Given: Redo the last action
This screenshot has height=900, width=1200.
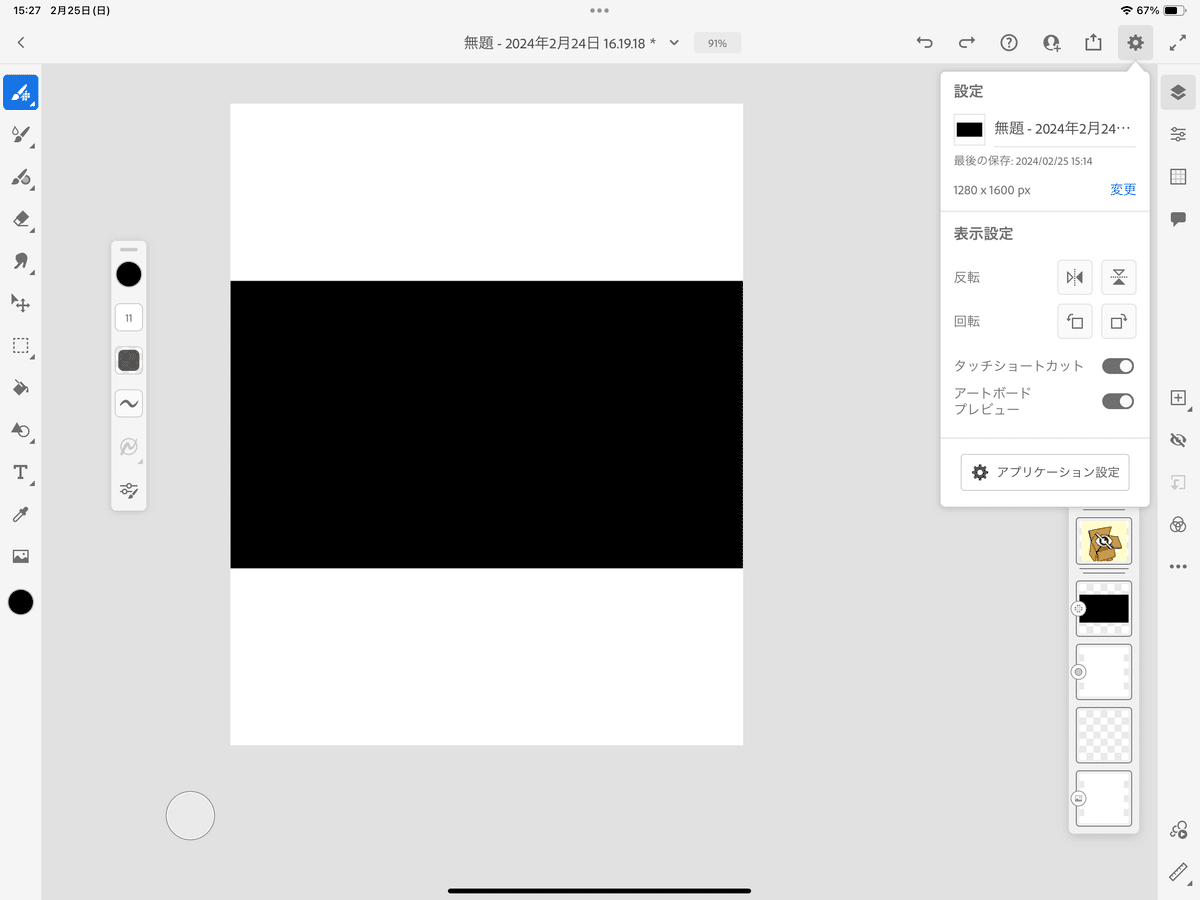Looking at the screenshot, I should pyautogui.click(x=967, y=43).
